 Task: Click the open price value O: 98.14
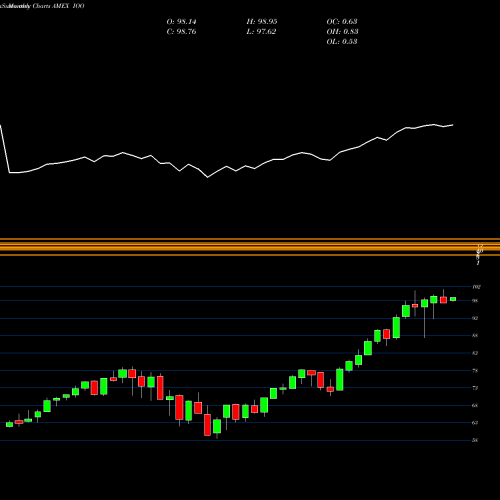click(x=181, y=22)
